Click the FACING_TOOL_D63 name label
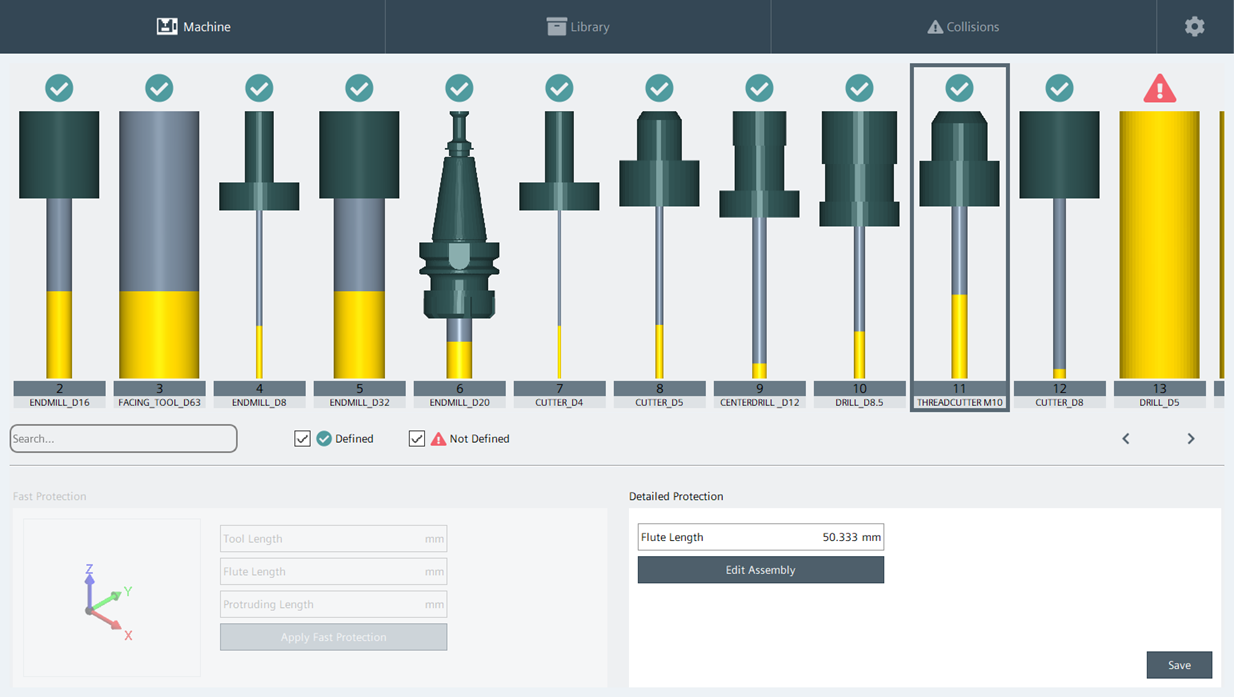Viewport: 1234px width, 697px height. [159, 402]
